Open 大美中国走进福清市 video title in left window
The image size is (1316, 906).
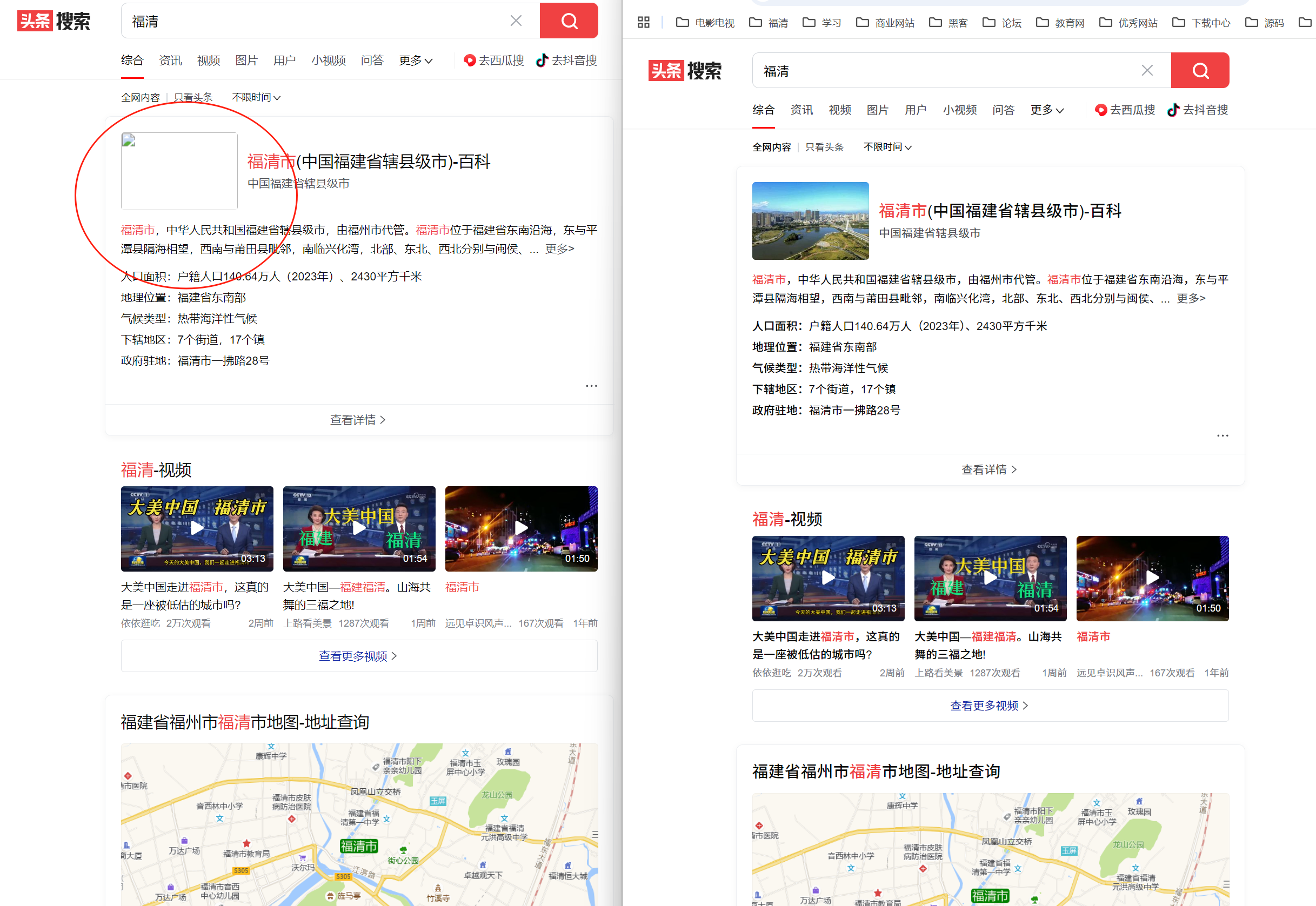pyautogui.click(x=195, y=595)
